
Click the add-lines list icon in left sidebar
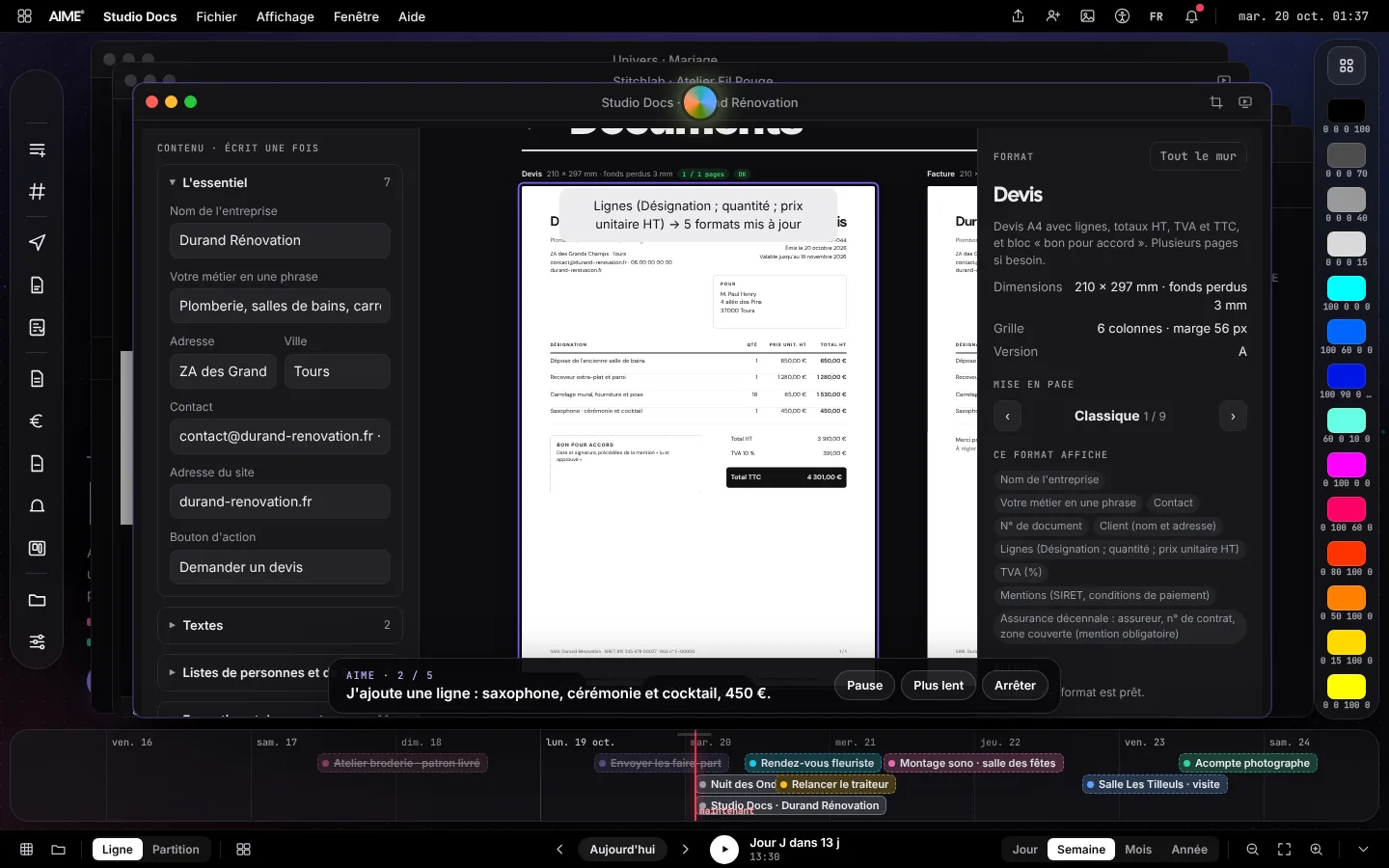[x=37, y=149]
